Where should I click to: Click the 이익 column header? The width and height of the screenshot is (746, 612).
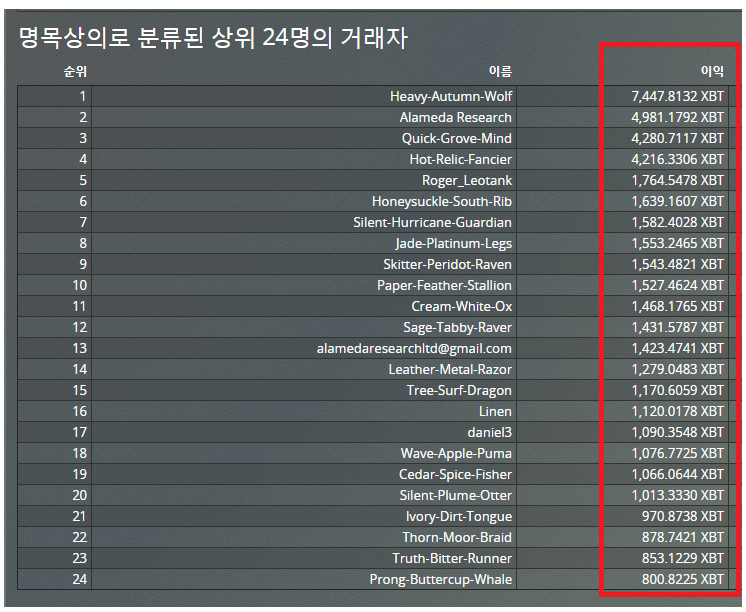(712, 71)
